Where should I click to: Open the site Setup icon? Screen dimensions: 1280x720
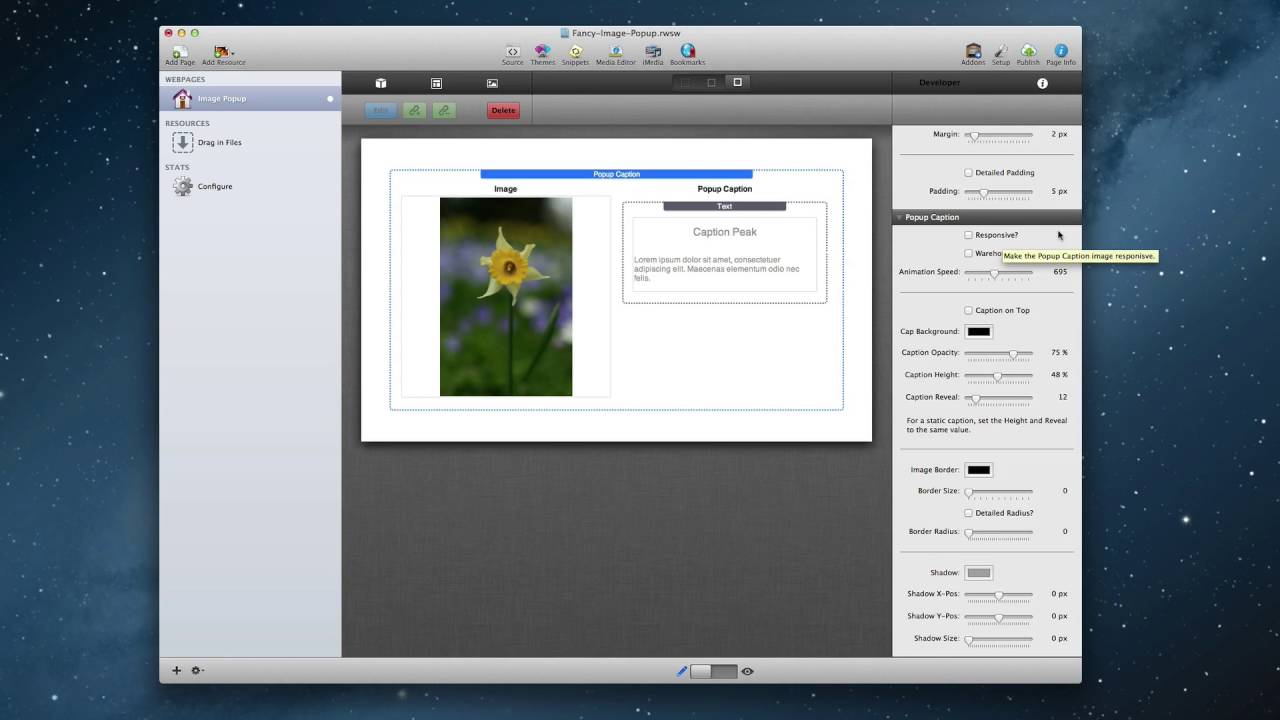point(1001,51)
